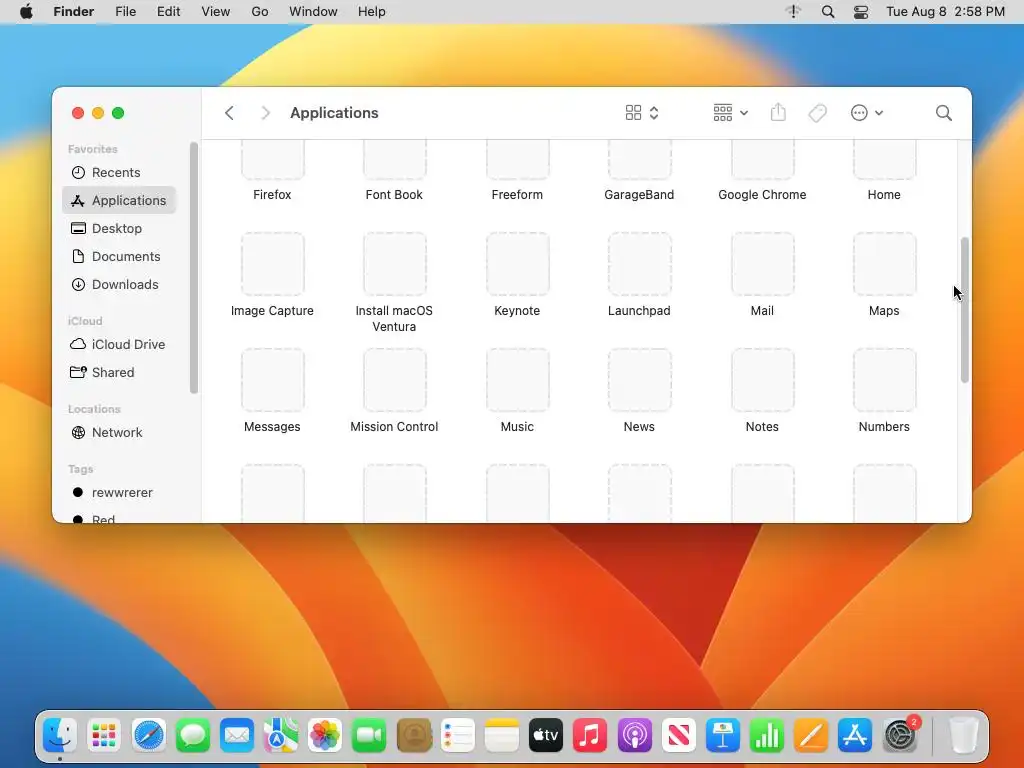Image resolution: width=1024 pixels, height=768 pixels.
Task: Select Downloads in the sidebar
Action: (x=119, y=285)
